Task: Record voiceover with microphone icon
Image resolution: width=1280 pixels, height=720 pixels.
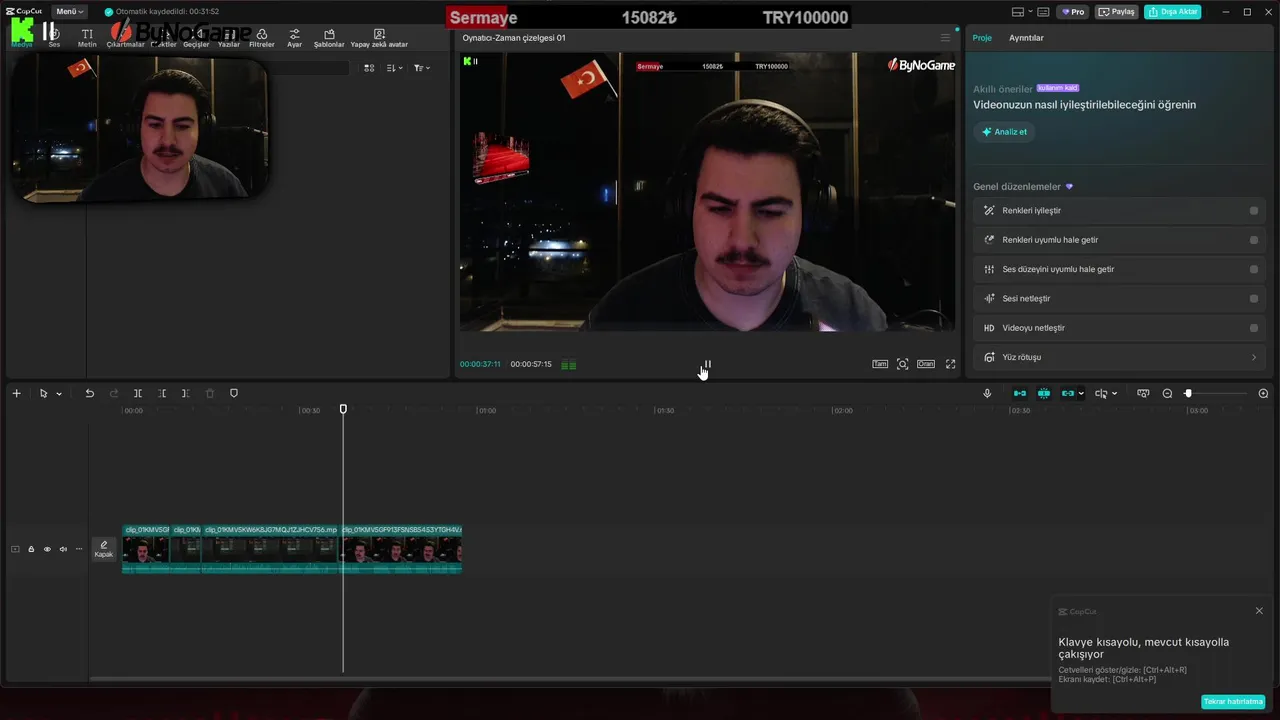Action: coord(987,393)
